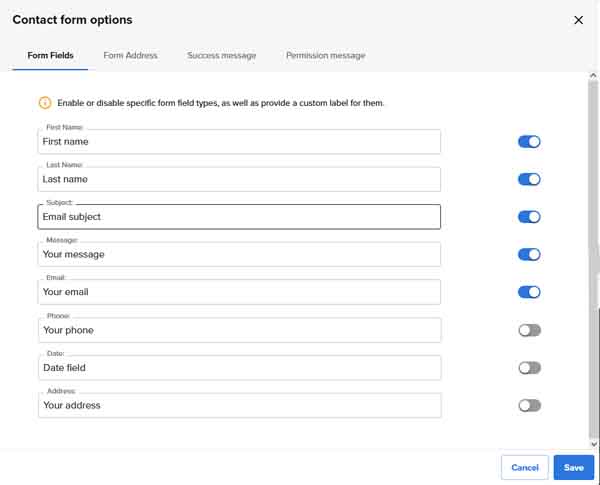Image resolution: width=600 pixels, height=485 pixels.
Task: Turn on the Date field toggle
Action: [x=530, y=367]
